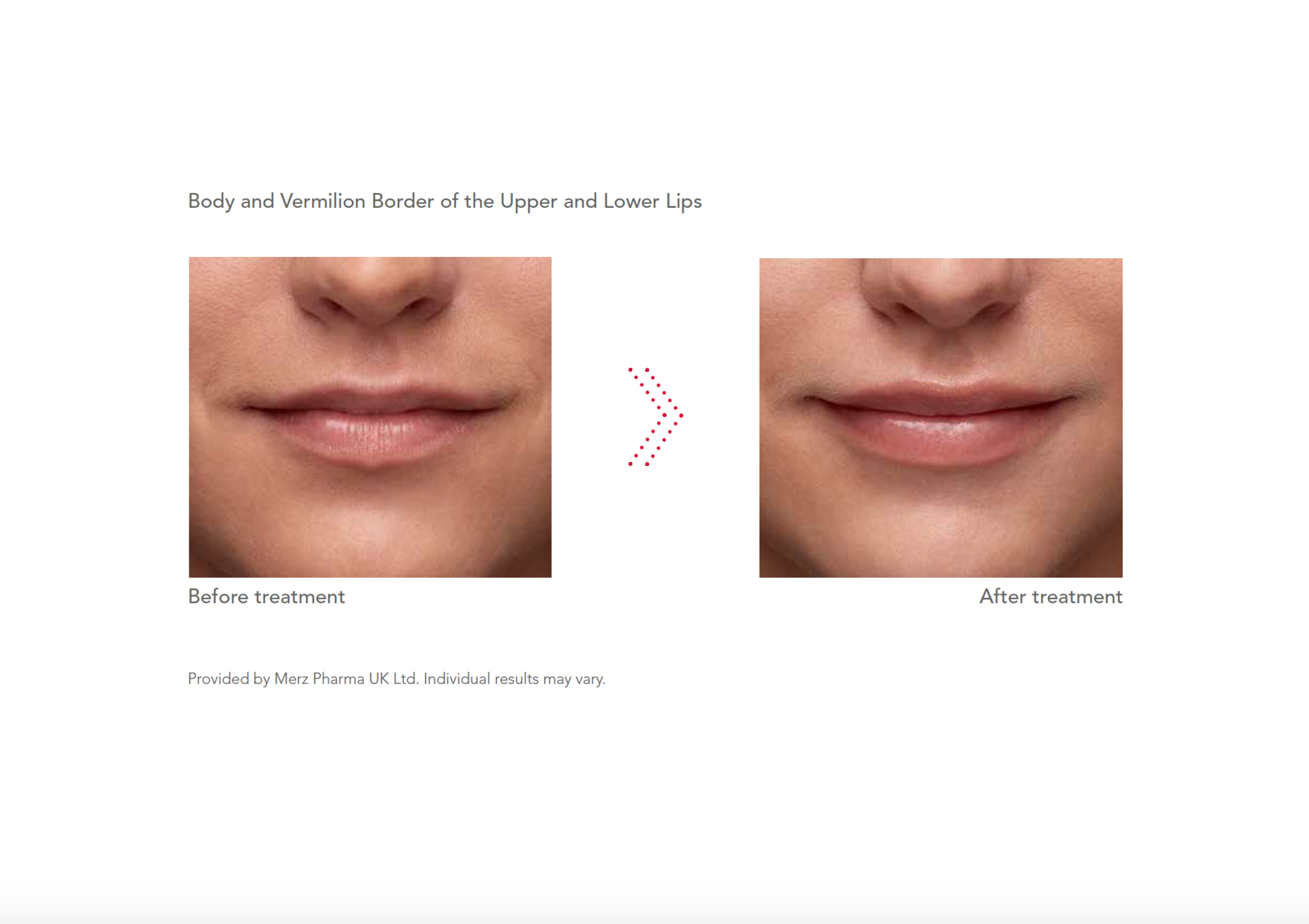Click 'Provided by' in the footnote
The width and height of the screenshot is (1309, 924).
tap(228, 679)
